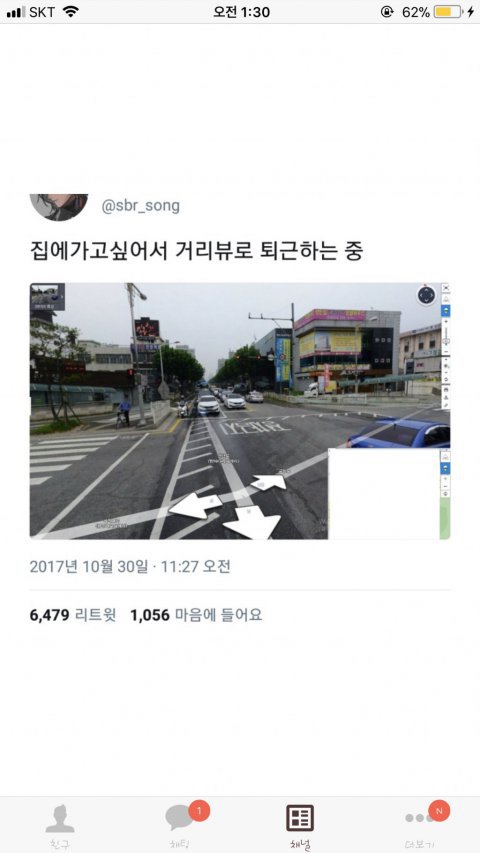Tap the circular profile avatar of sbr_song

click(x=59, y=207)
